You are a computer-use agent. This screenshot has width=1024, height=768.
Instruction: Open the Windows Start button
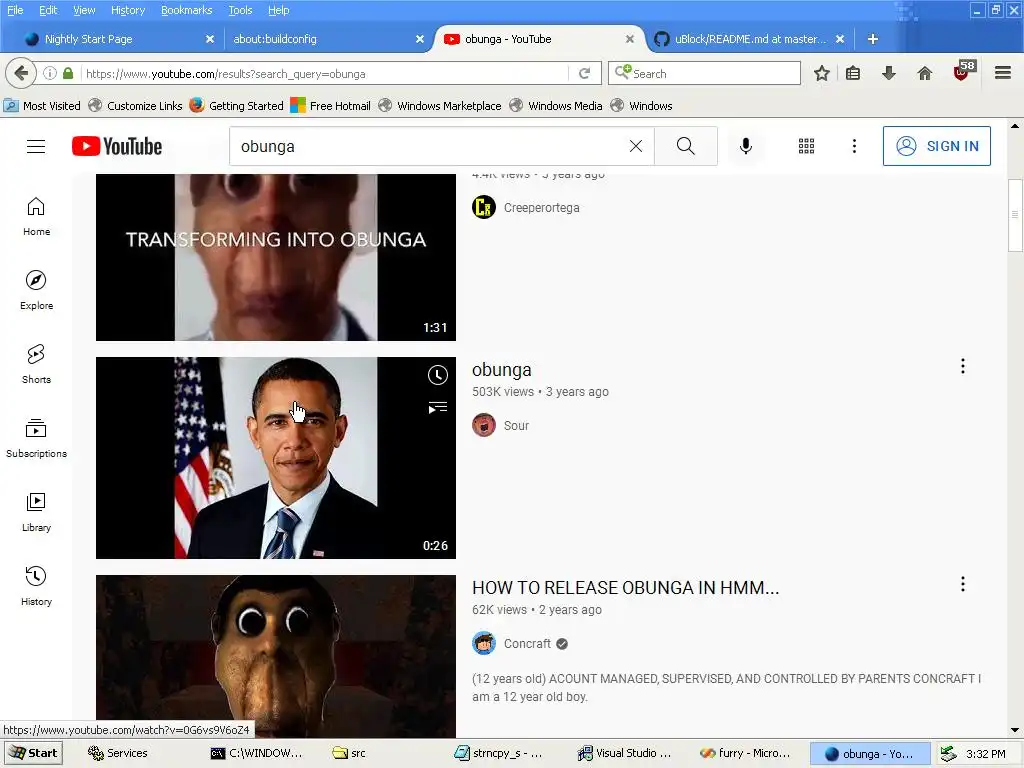point(33,753)
